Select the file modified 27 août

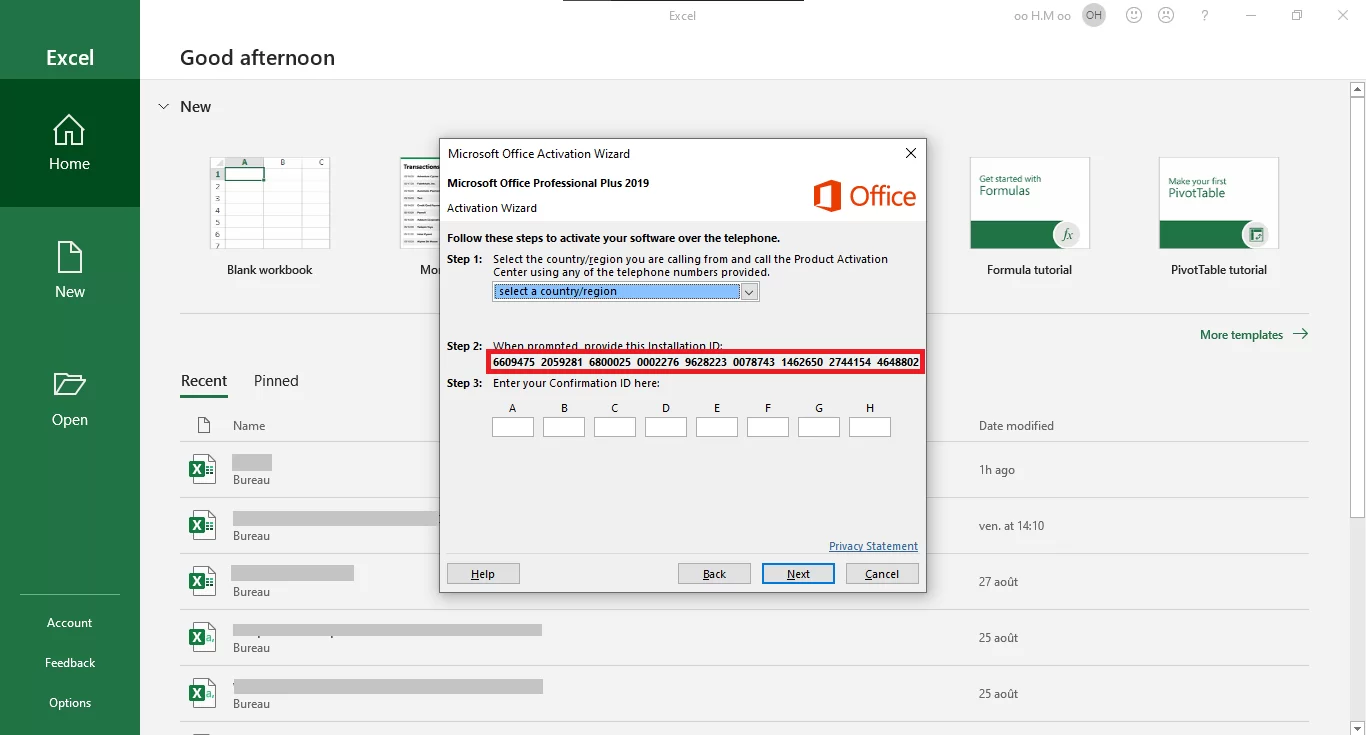744,582
